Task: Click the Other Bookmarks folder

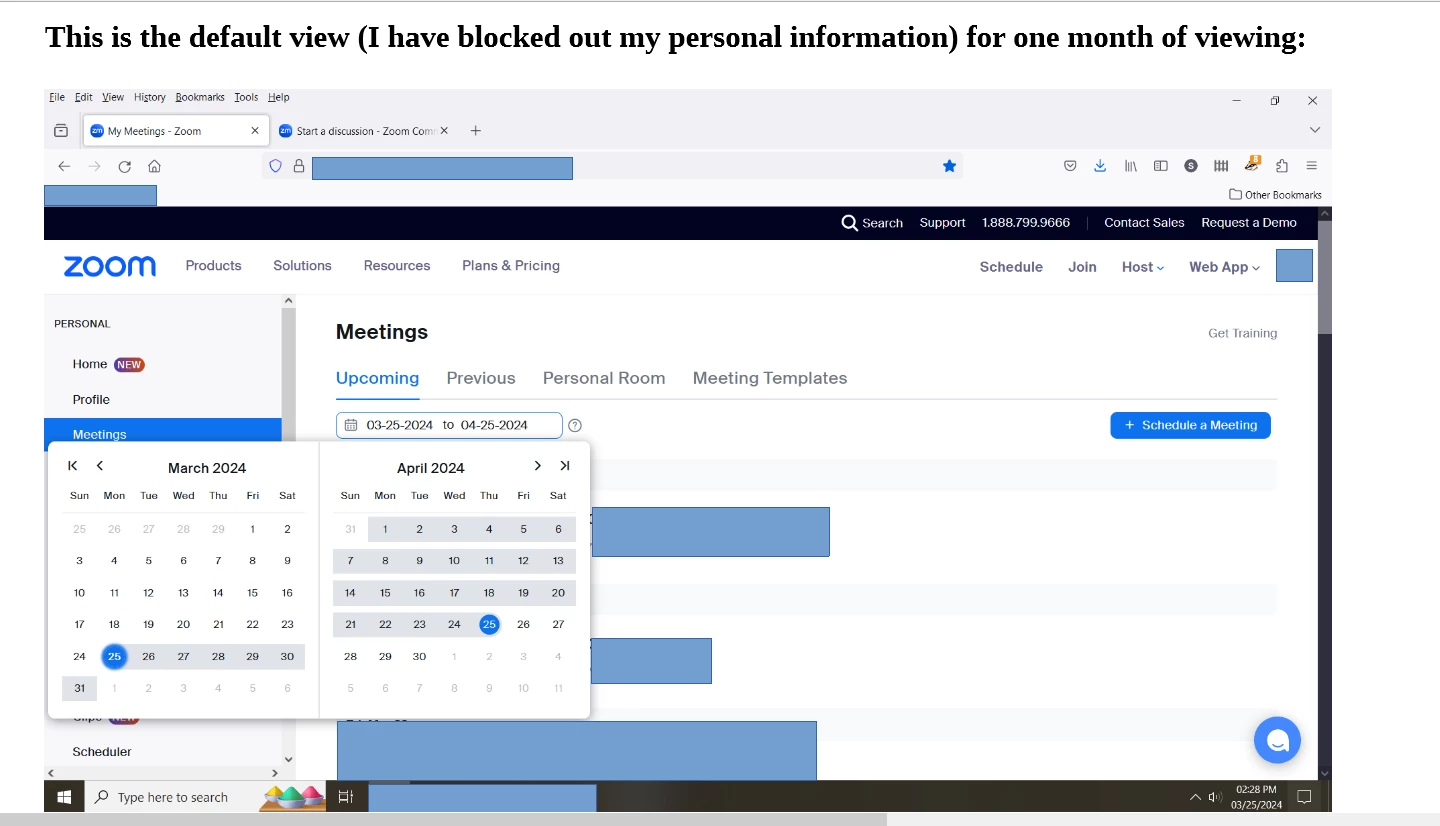Action: [x=1275, y=195]
